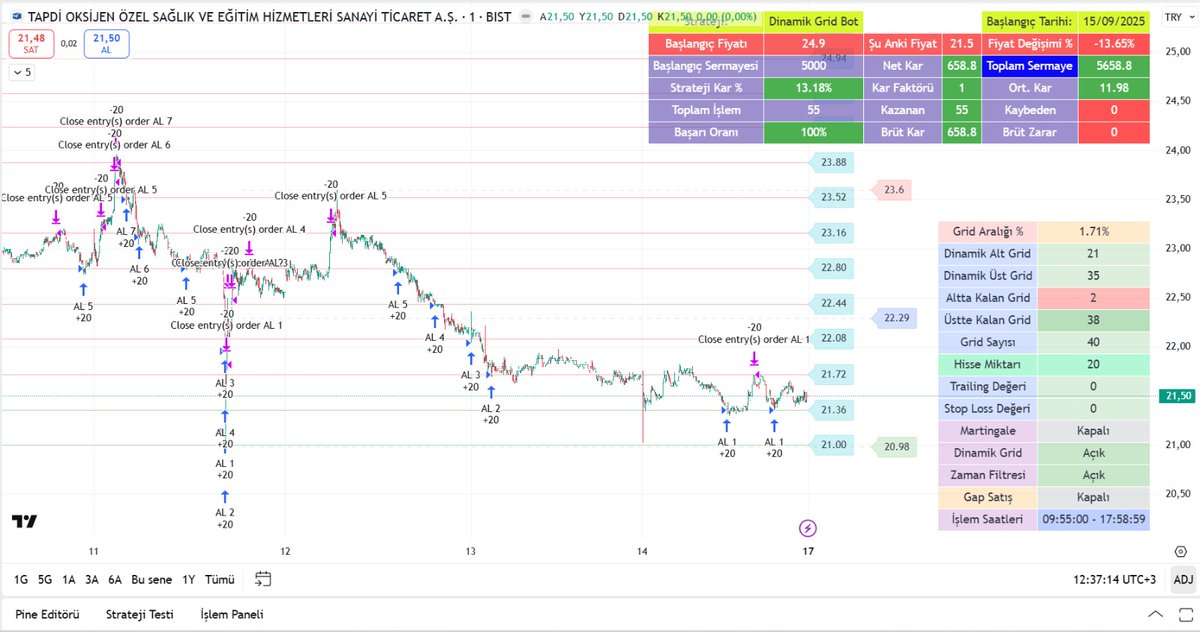This screenshot has width=1200, height=632.
Task: Click the Dinamik Grid Bot strategy cell
Action: tap(813, 22)
